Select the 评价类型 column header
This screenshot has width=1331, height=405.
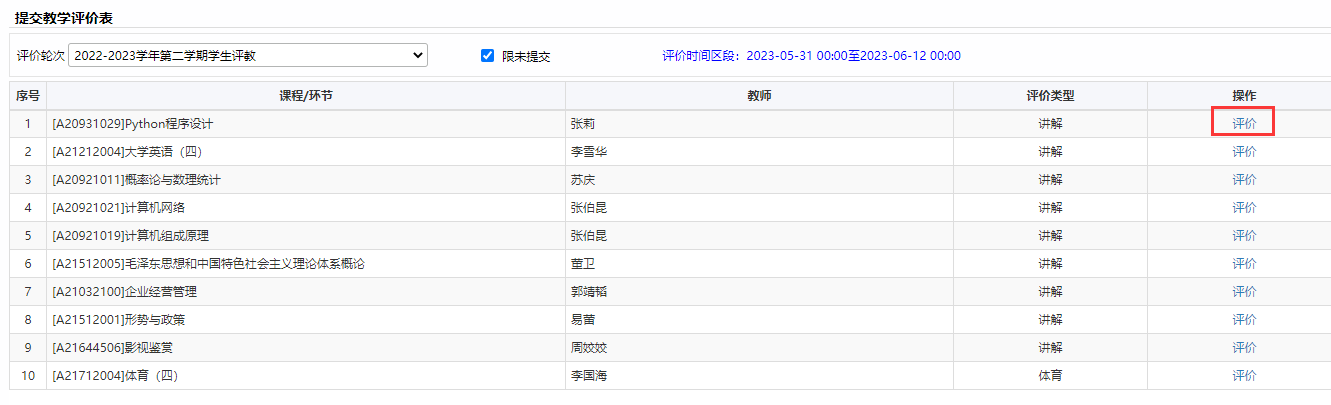(x=1049, y=96)
